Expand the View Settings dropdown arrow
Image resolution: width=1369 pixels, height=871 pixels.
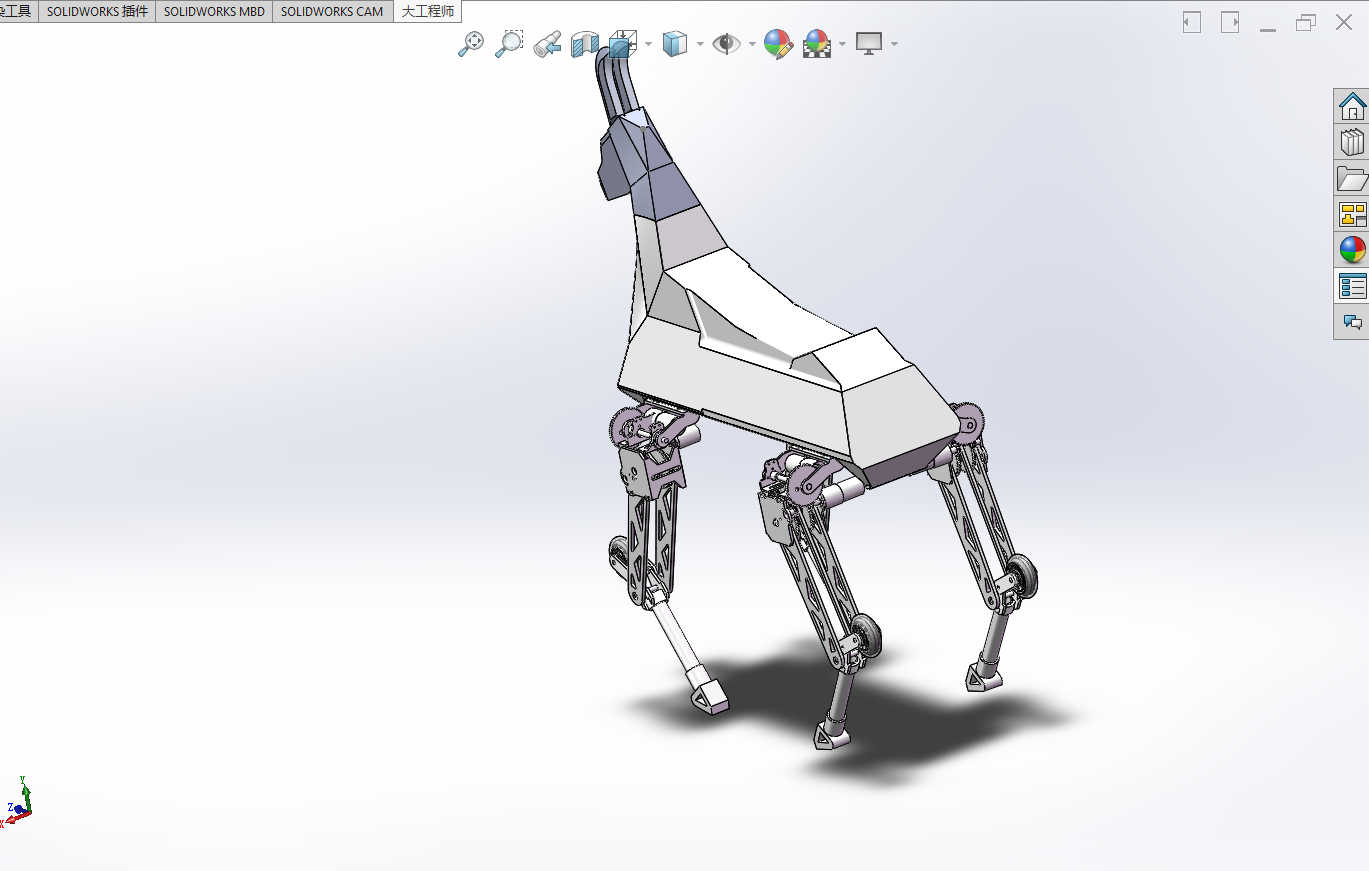click(894, 44)
